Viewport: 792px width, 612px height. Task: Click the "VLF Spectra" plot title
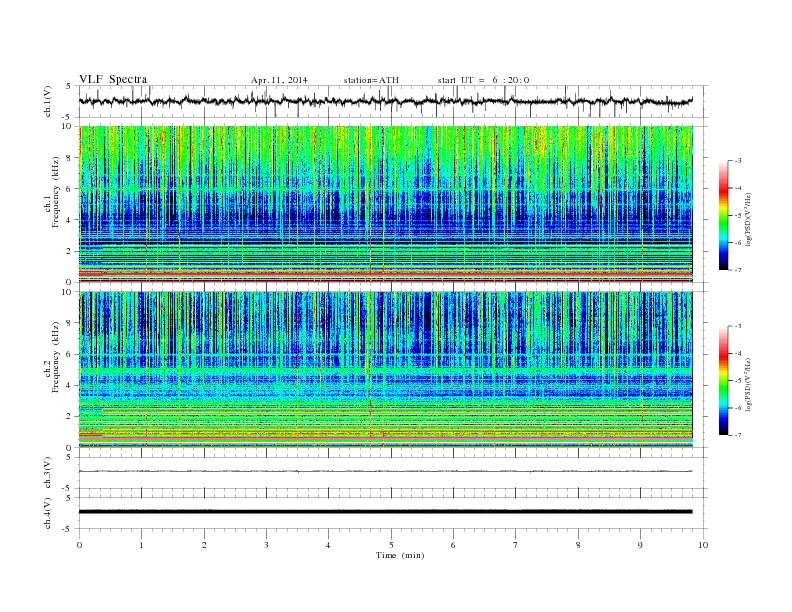coord(113,79)
